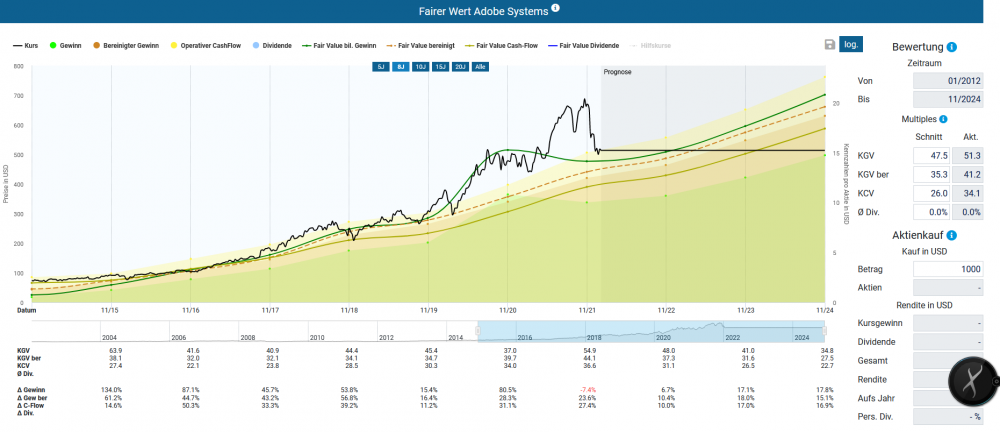Click the Von date field 01/2012
The height and width of the screenshot is (432, 1000).
(948, 81)
